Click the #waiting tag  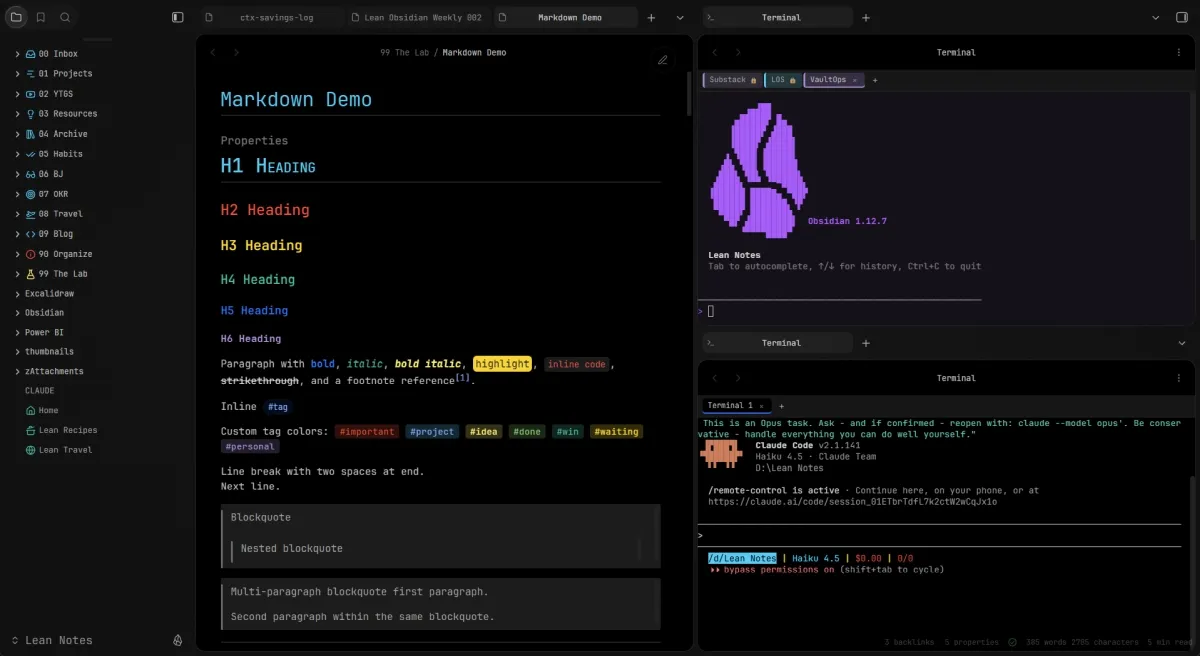click(x=616, y=432)
